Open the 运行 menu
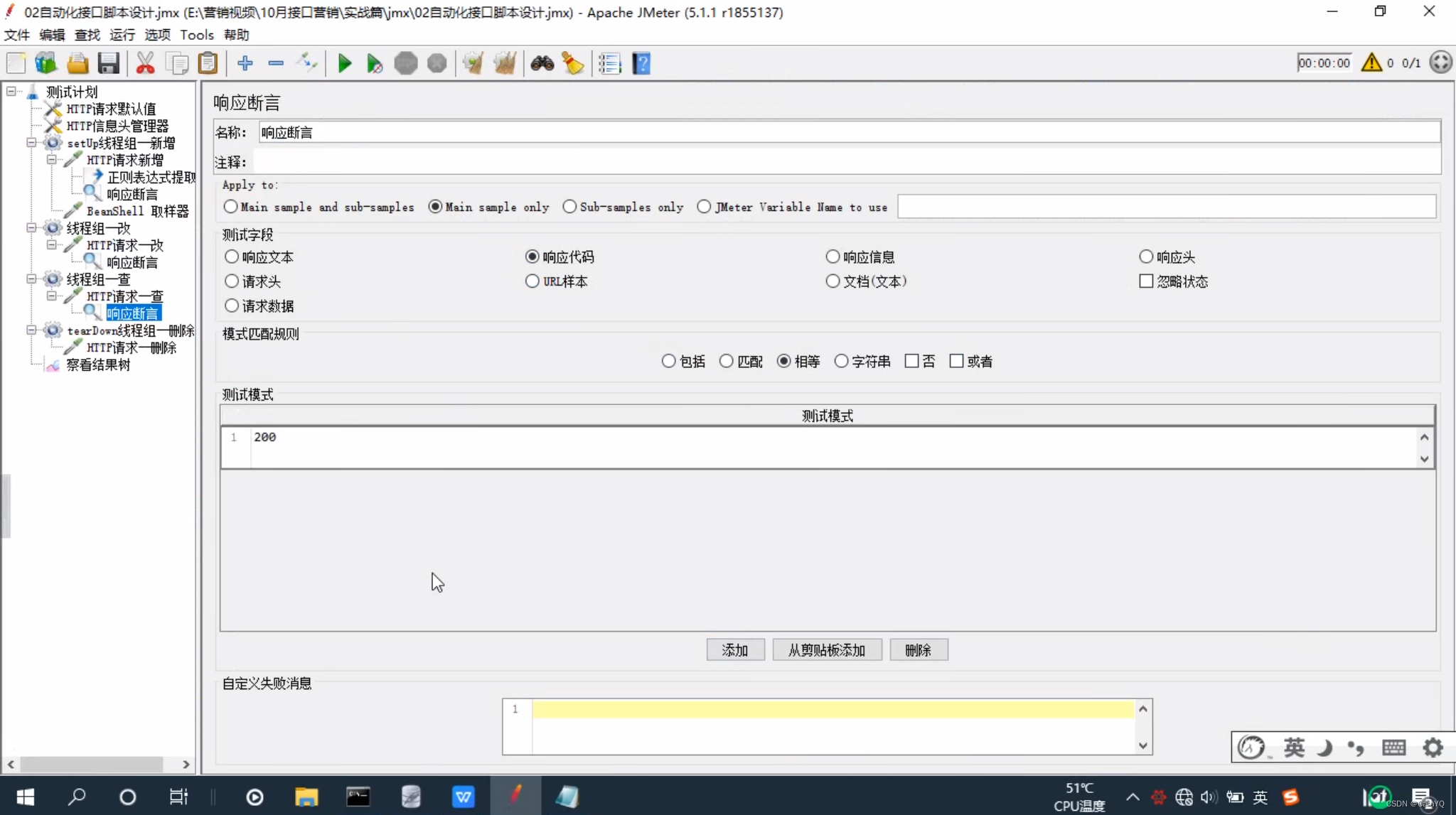This screenshot has width=1456, height=815. coord(122,35)
